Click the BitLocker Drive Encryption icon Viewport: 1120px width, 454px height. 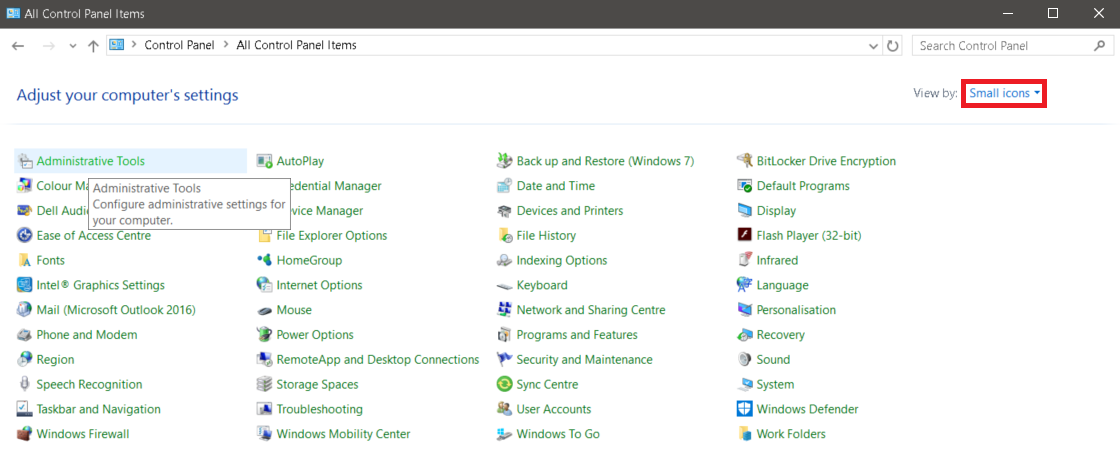point(744,161)
